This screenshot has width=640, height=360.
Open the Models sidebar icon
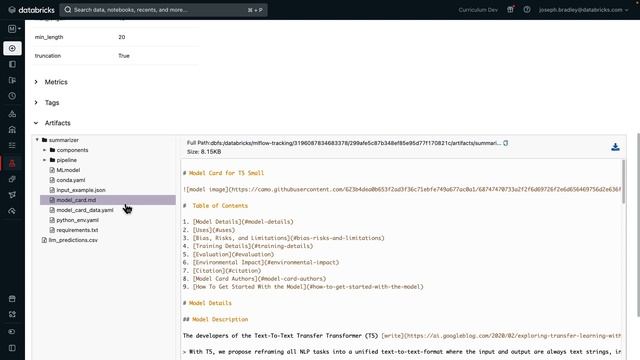12,195
